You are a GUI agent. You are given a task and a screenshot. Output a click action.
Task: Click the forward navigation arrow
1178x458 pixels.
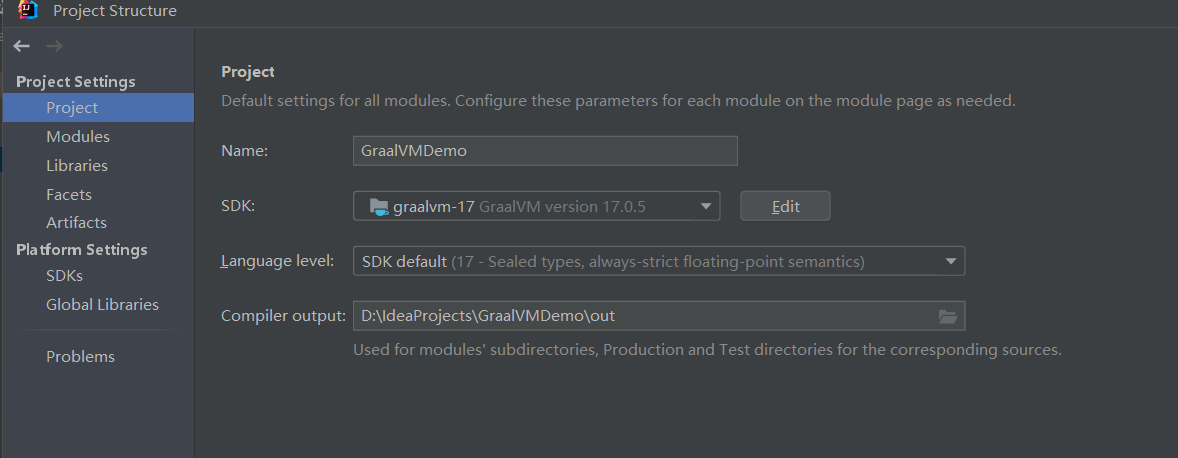click(54, 46)
